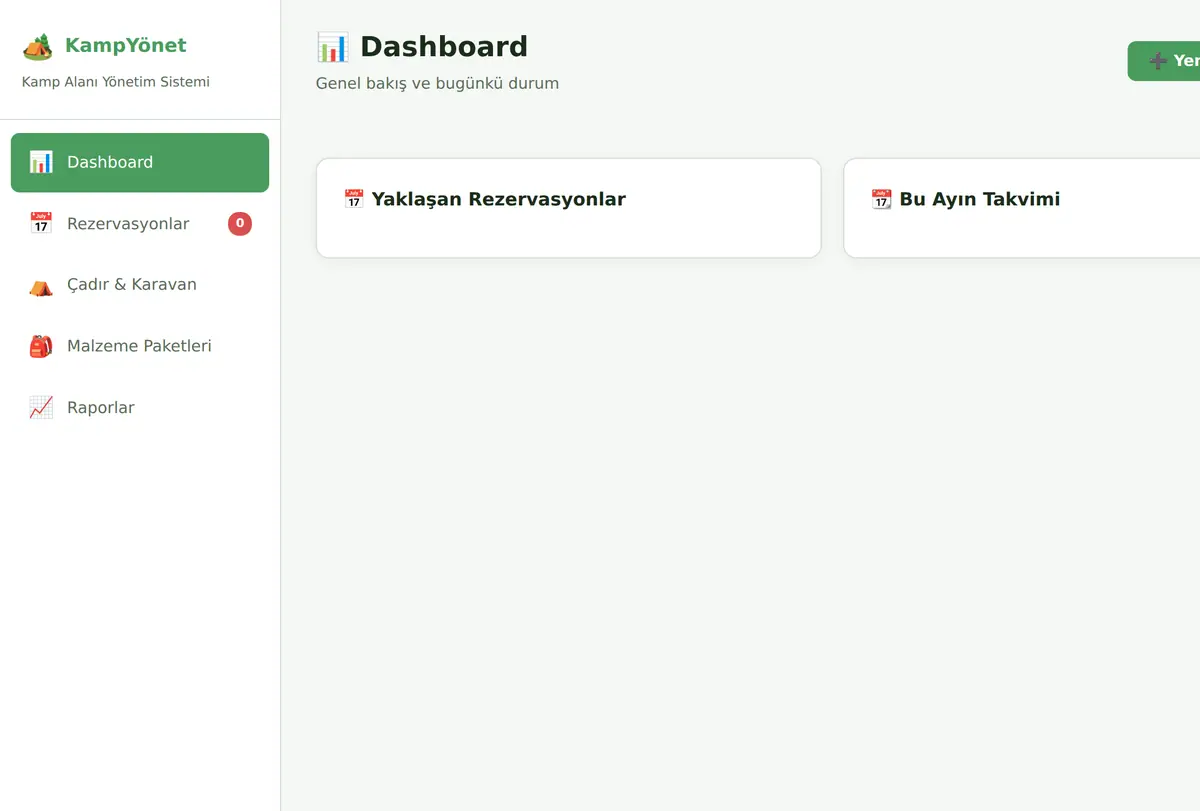Click the 'Kamp Alanı Yönetim Sistemi' tagline
Viewport: 1200px width, 811px height.
(116, 82)
